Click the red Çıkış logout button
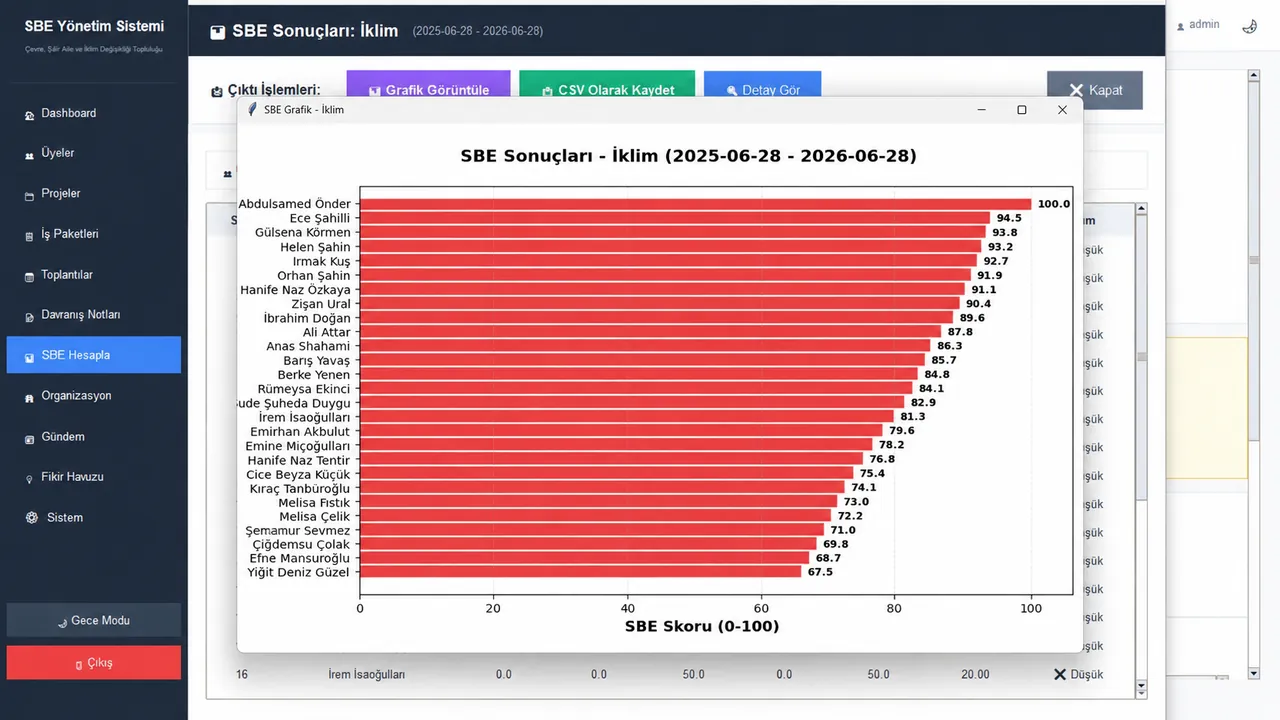 tap(94, 662)
